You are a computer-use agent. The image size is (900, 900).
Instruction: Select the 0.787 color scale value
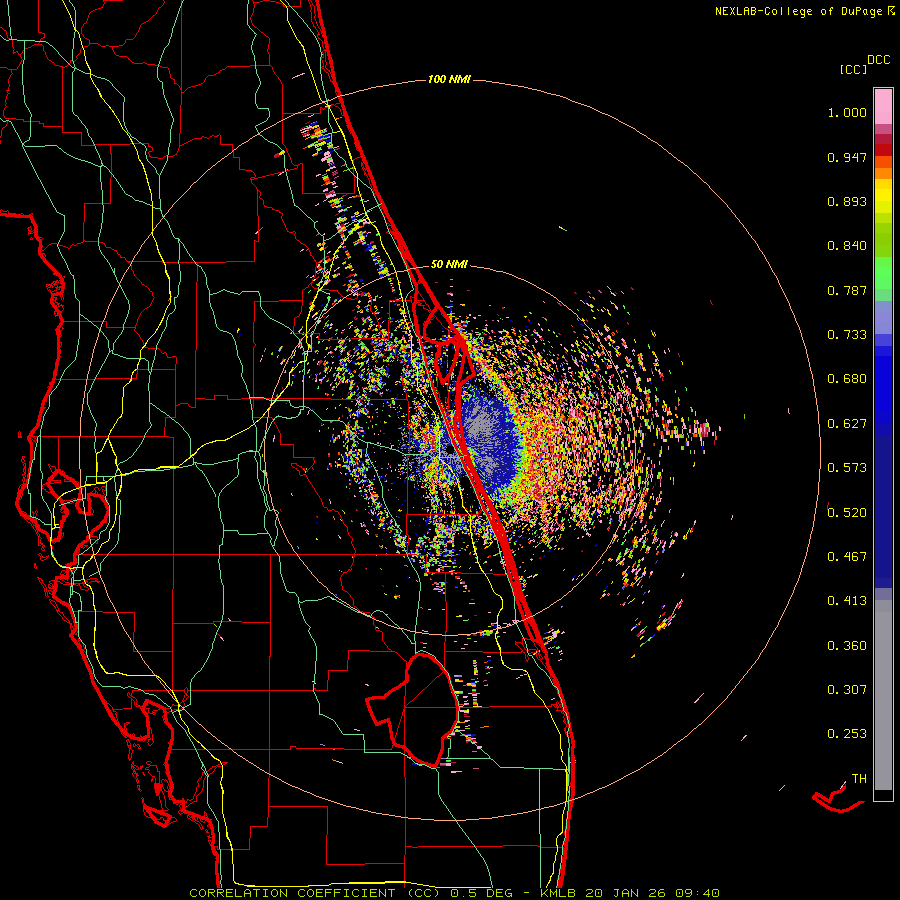pos(847,290)
